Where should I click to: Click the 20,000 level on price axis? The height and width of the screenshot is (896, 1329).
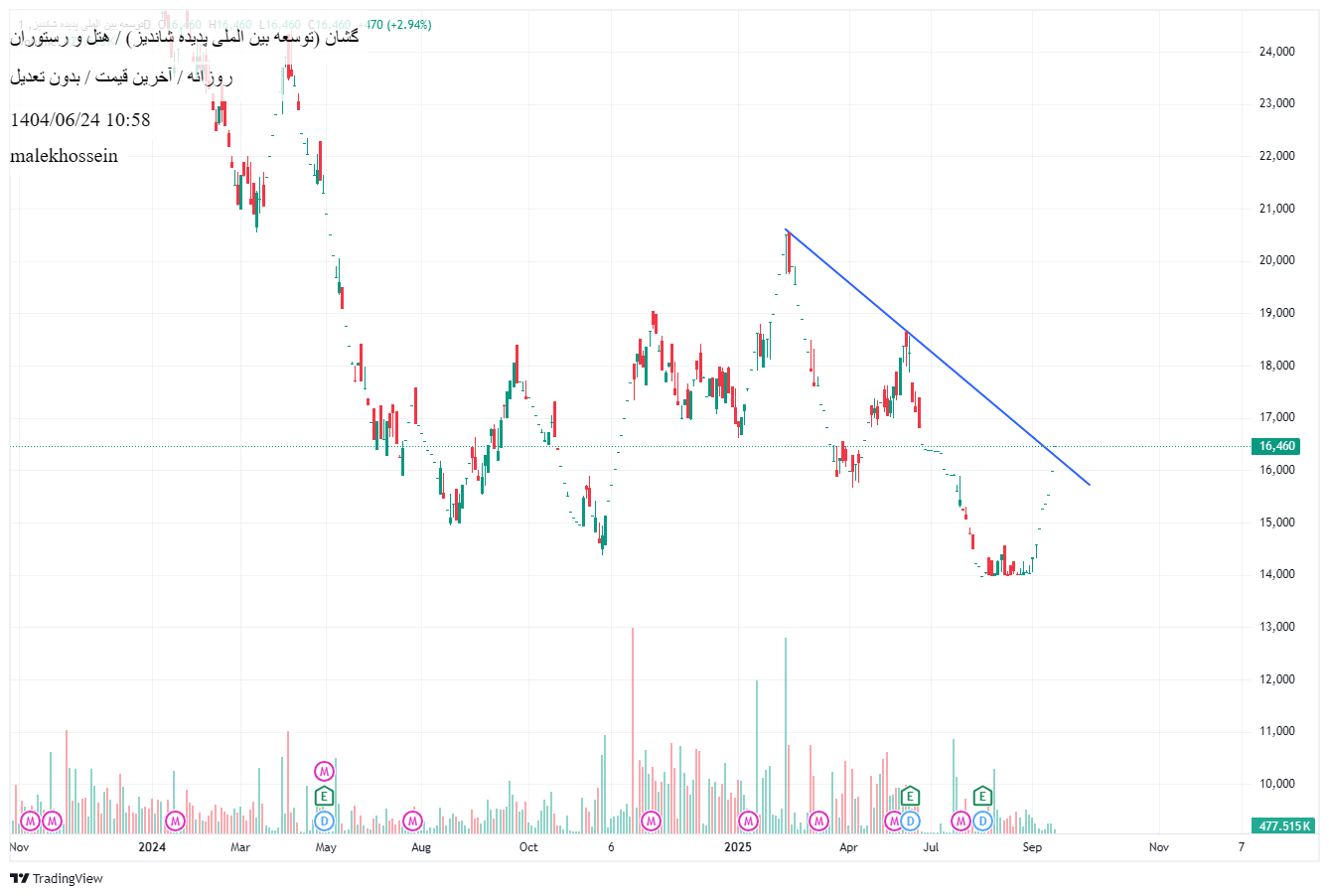click(x=1276, y=260)
